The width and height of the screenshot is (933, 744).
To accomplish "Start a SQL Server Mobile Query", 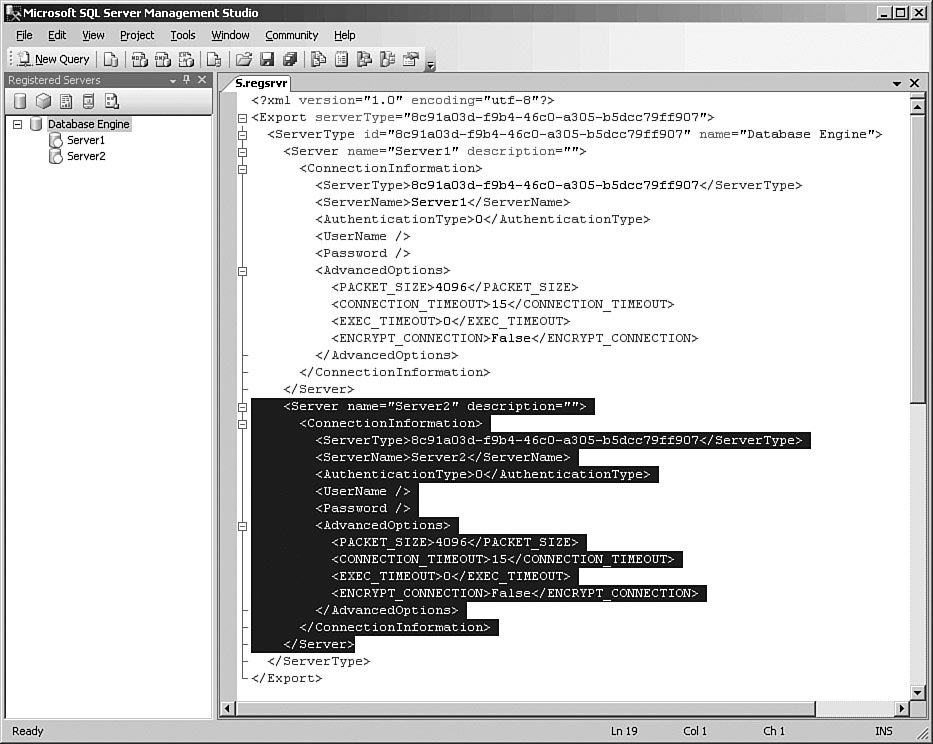I will (214, 59).
